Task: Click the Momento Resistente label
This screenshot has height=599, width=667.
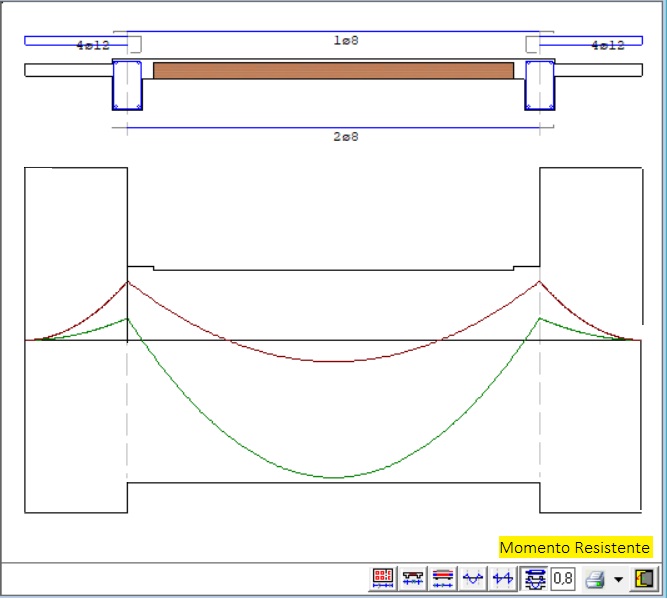Action: click(575, 547)
